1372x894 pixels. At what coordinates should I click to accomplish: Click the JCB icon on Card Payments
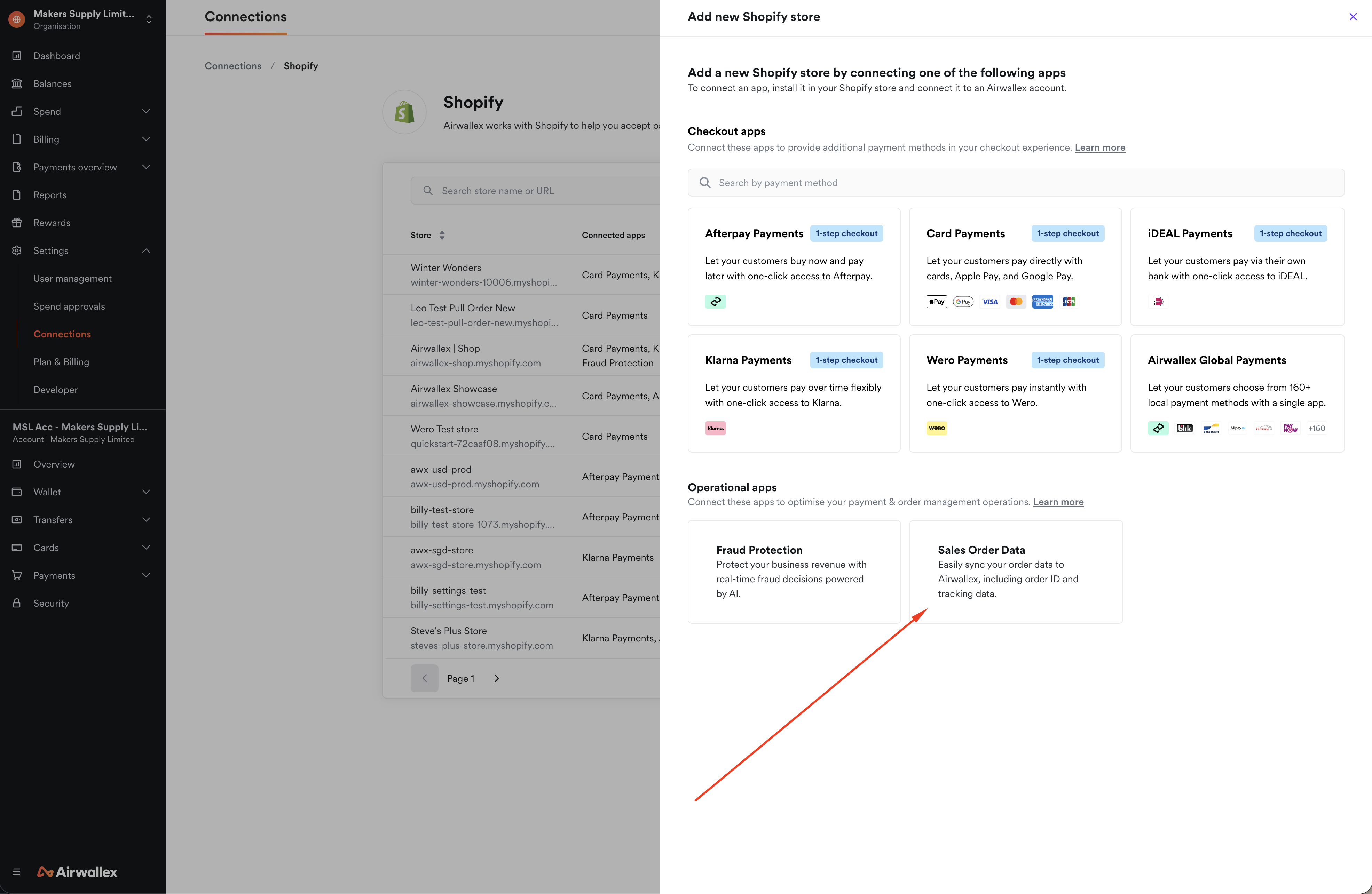tap(1069, 301)
